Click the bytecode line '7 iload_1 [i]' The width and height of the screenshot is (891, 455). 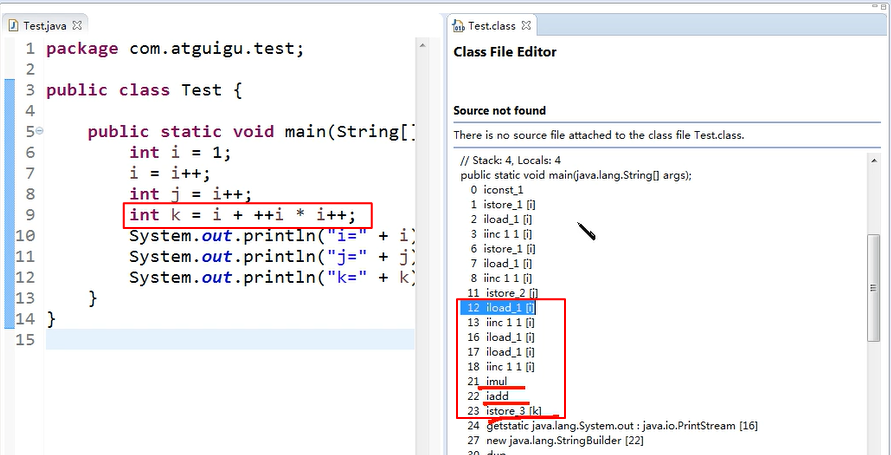tap(501, 264)
